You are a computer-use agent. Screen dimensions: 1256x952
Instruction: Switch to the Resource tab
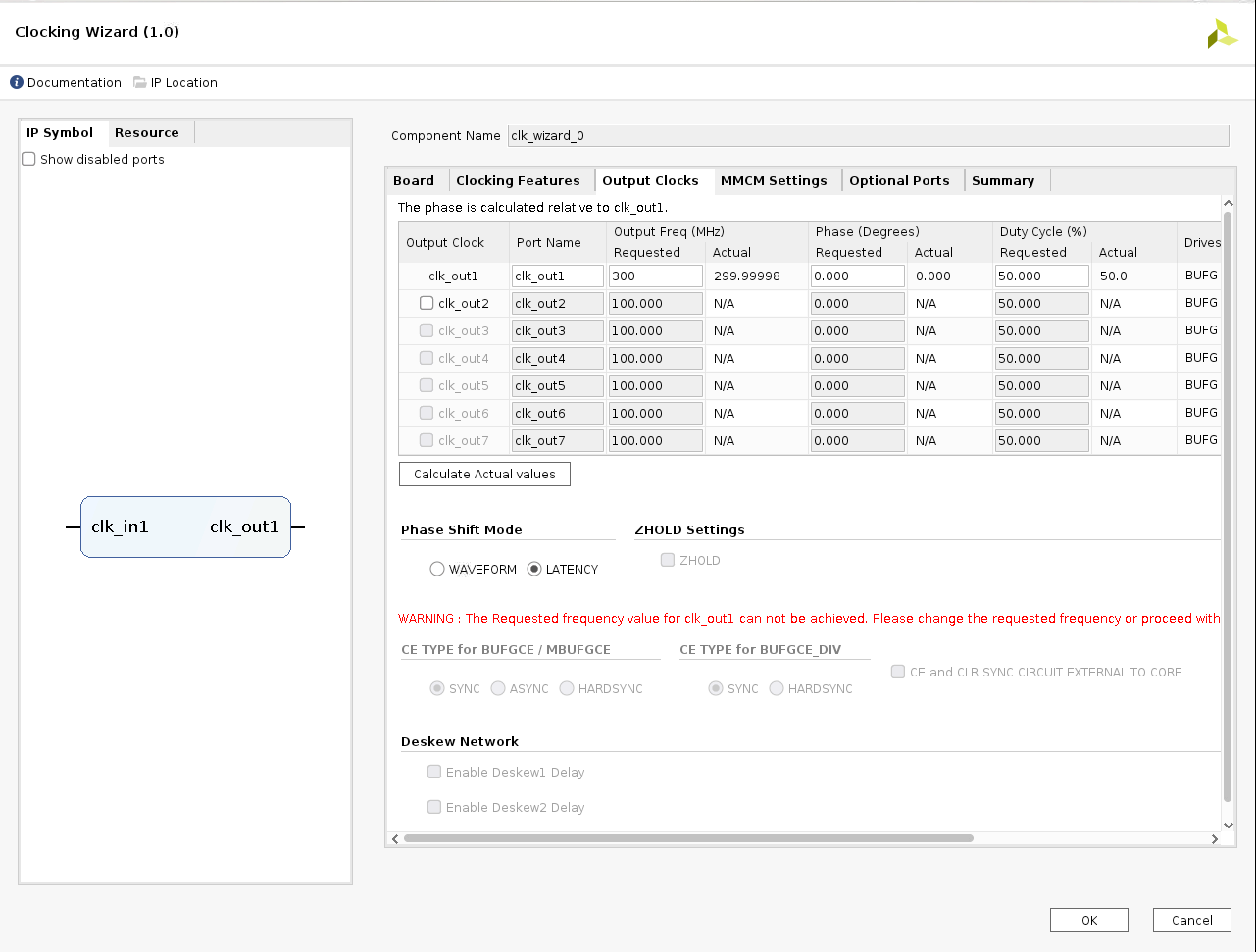click(x=147, y=133)
